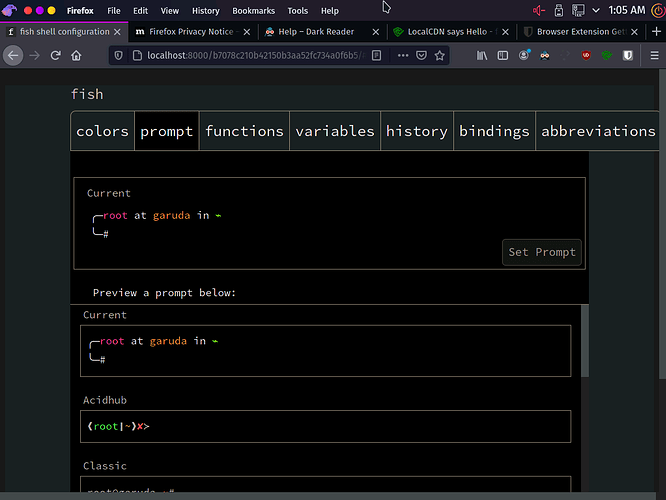Open the File menu
Viewport: 666px width, 500px height.
click(x=113, y=11)
